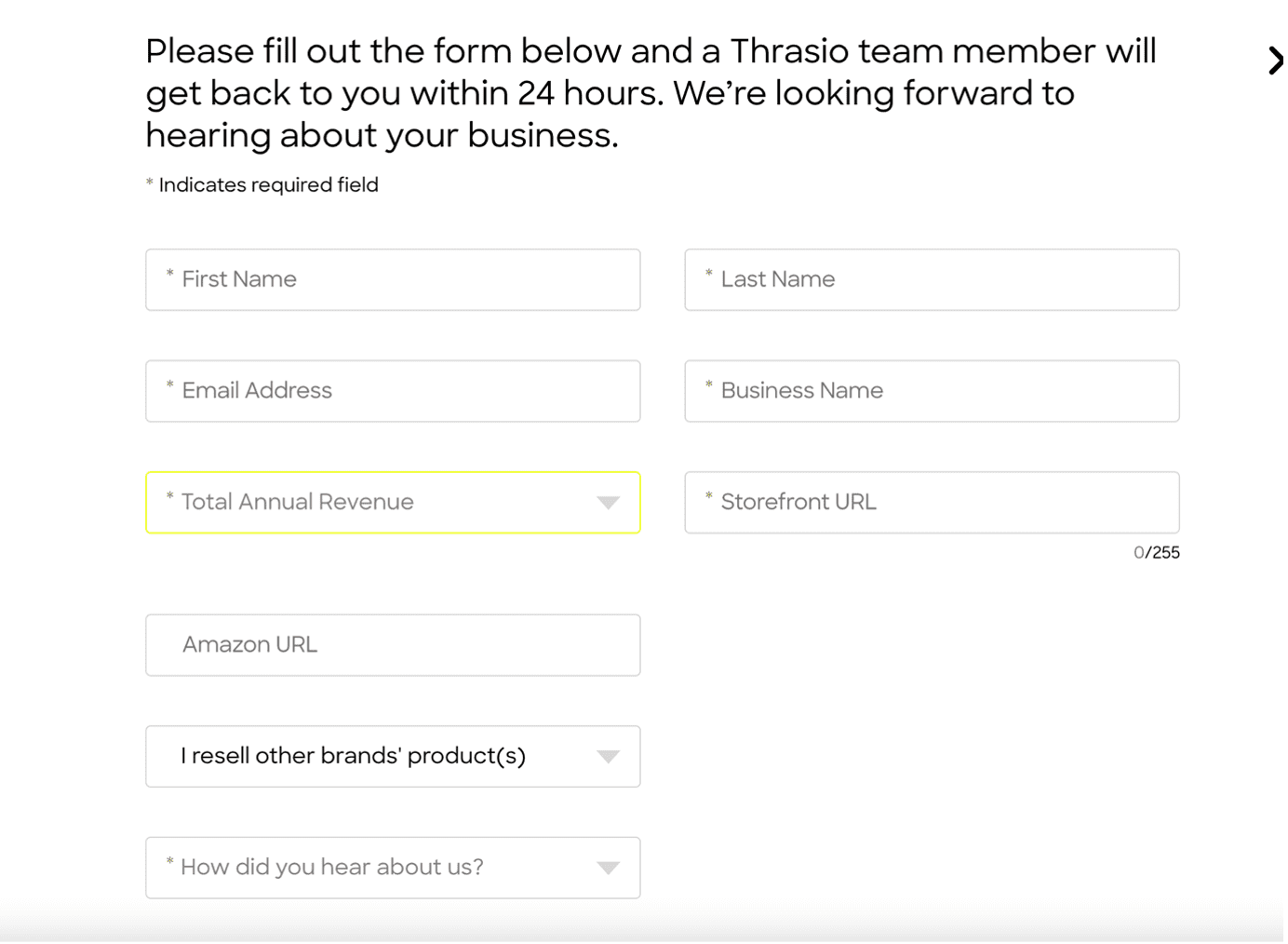Open the Total Annual Revenue dropdown
This screenshot has height=944, width=1288.
click(x=393, y=503)
